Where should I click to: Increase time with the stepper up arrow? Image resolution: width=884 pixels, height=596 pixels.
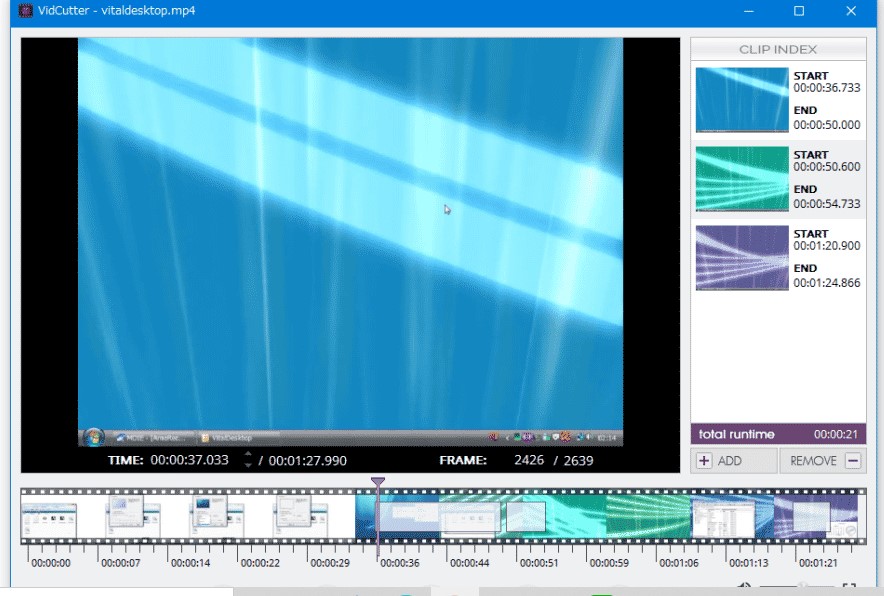point(247,454)
